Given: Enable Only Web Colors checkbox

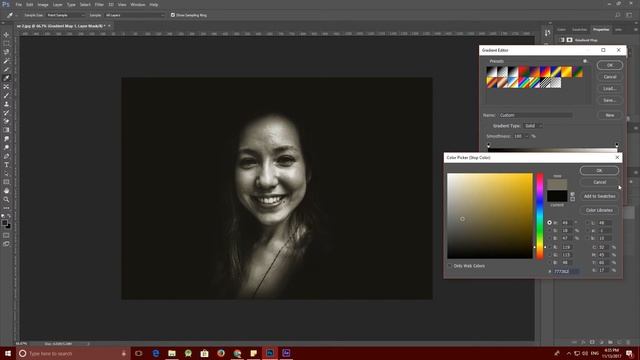Looking at the screenshot, I should click(x=450, y=266).
